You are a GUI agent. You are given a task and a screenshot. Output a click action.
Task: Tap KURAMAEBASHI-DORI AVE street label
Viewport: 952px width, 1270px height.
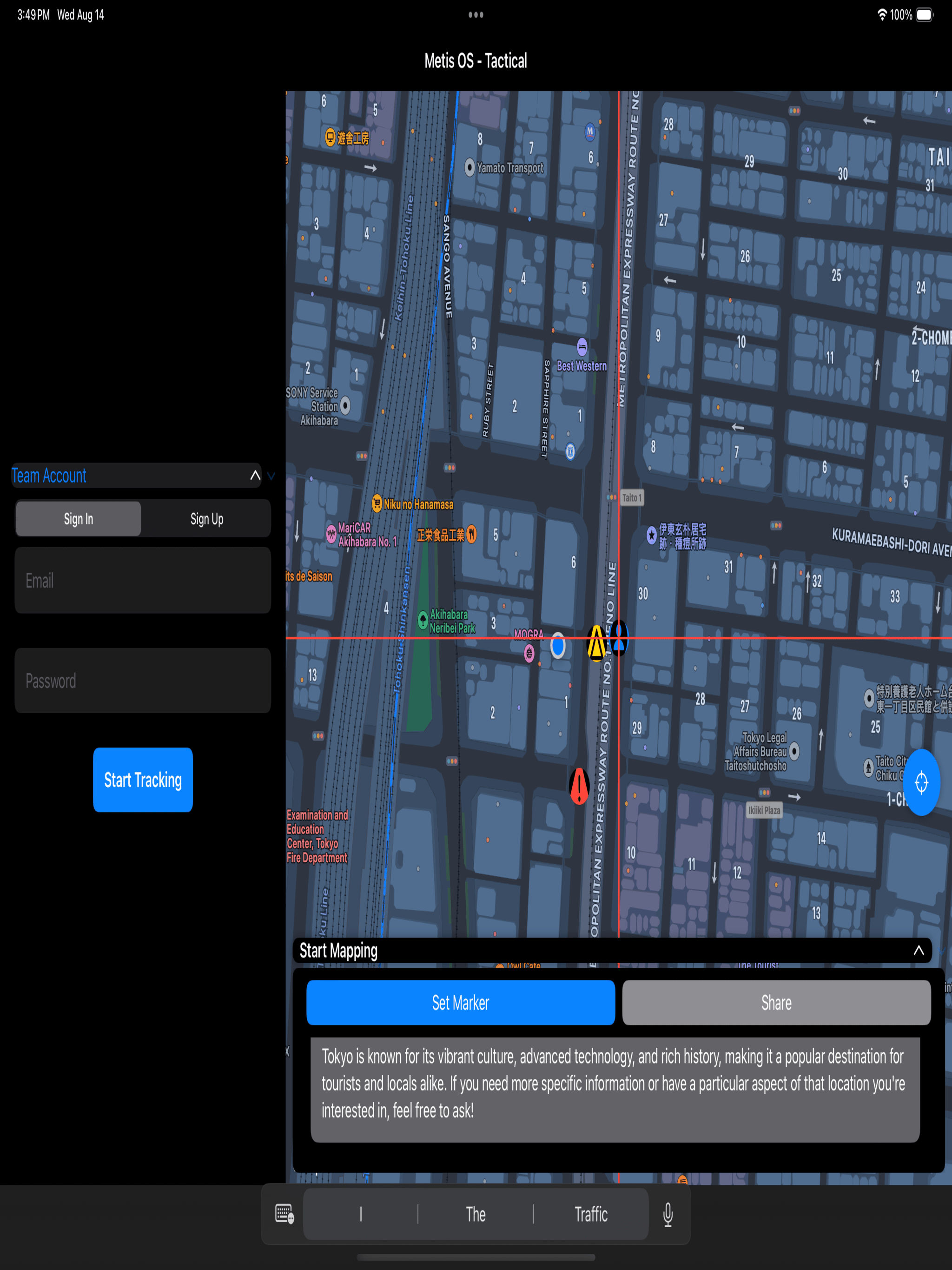click(891, 542)
